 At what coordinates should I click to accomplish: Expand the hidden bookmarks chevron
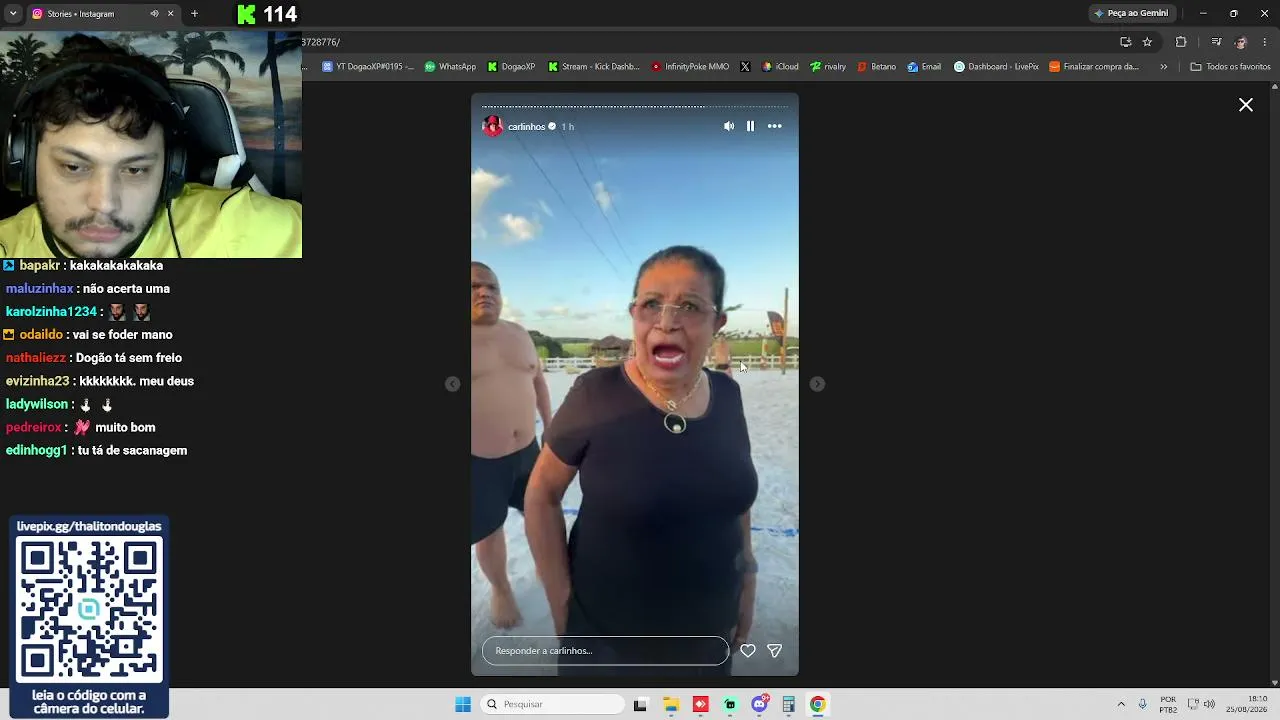[x=1163, y=67]
